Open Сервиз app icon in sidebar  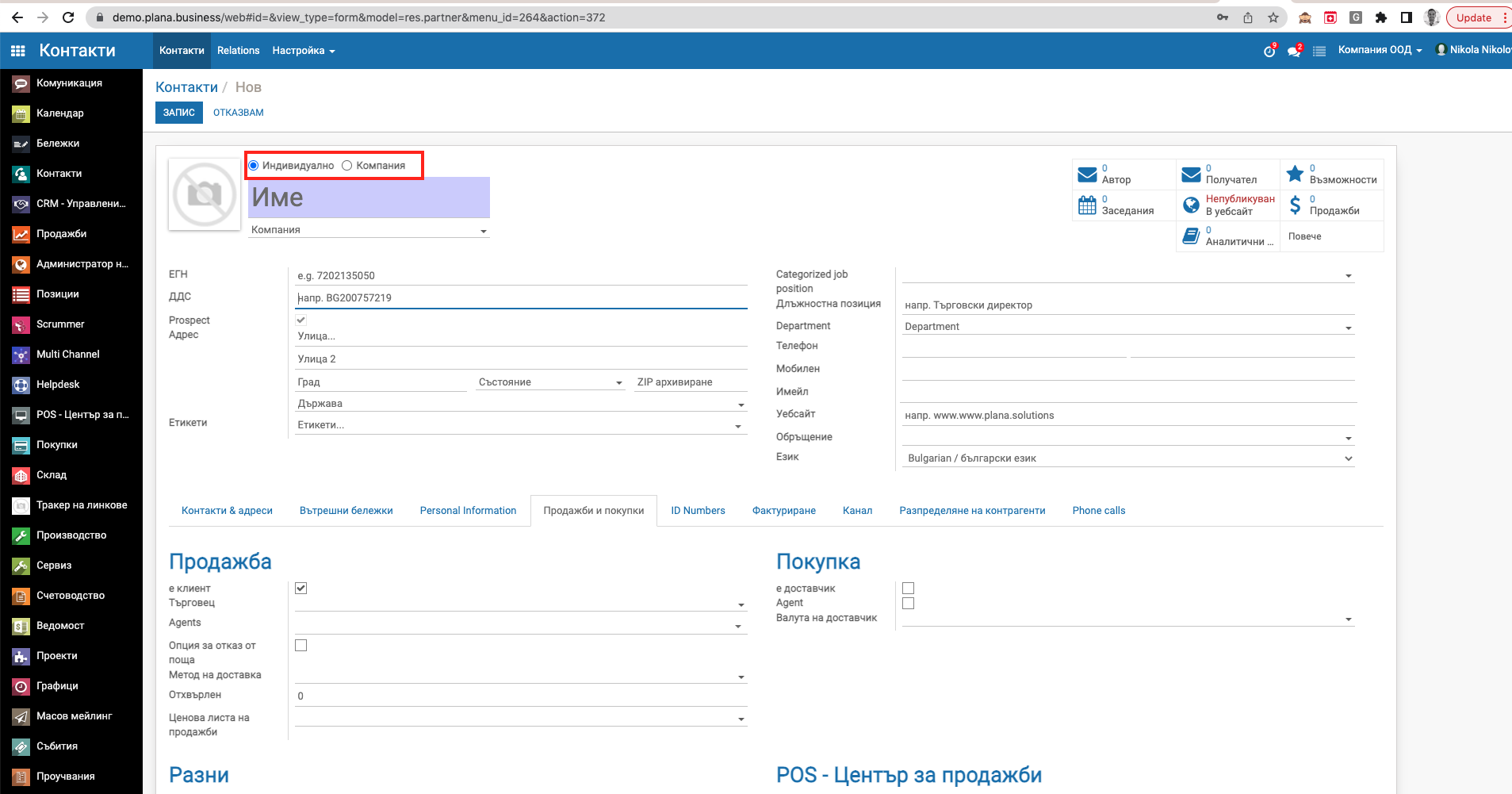point(21,566)
